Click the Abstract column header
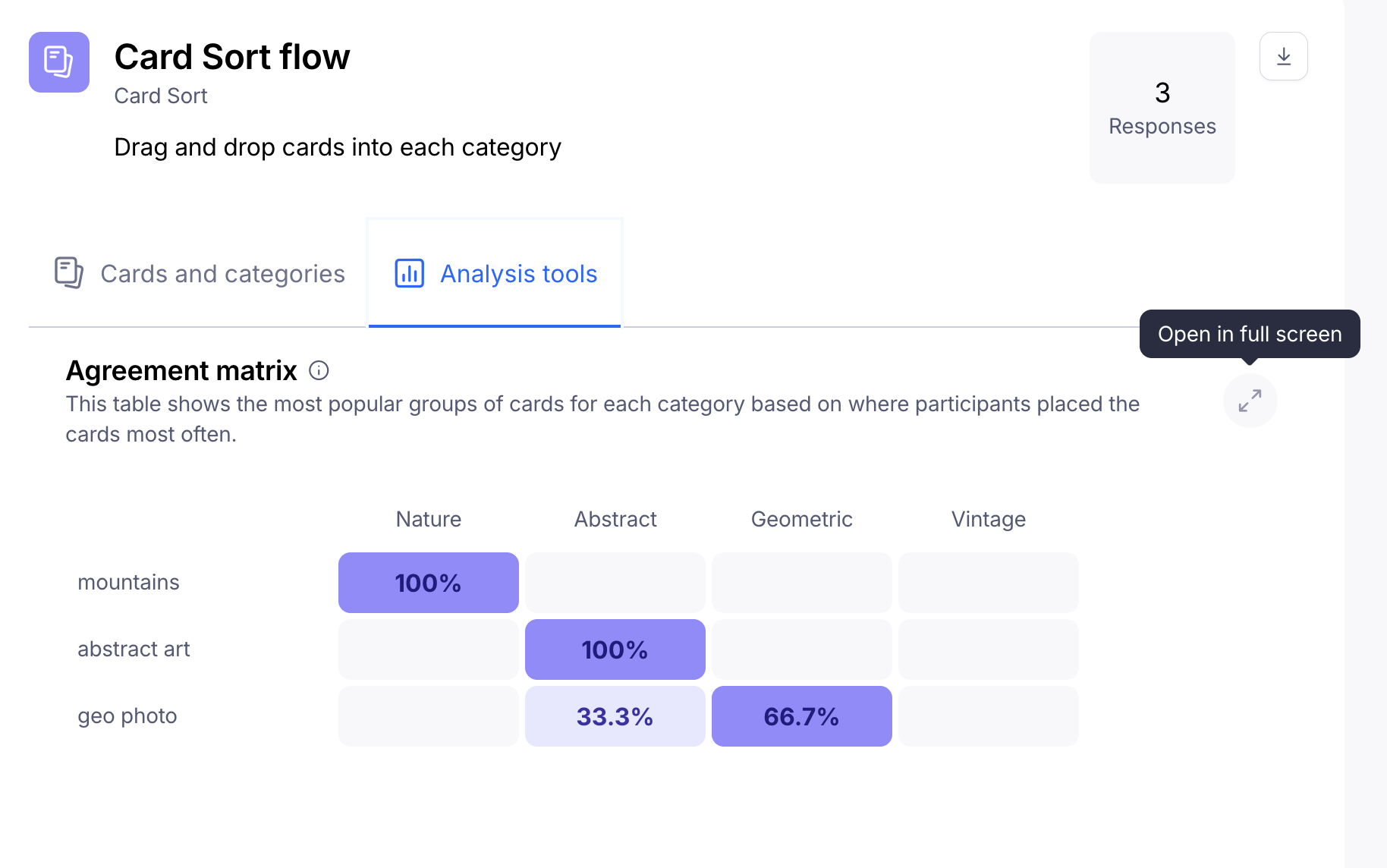Image resolution: width=1387 pixels, height=868 pixels. pyautogui.click(x=615, y=519)
